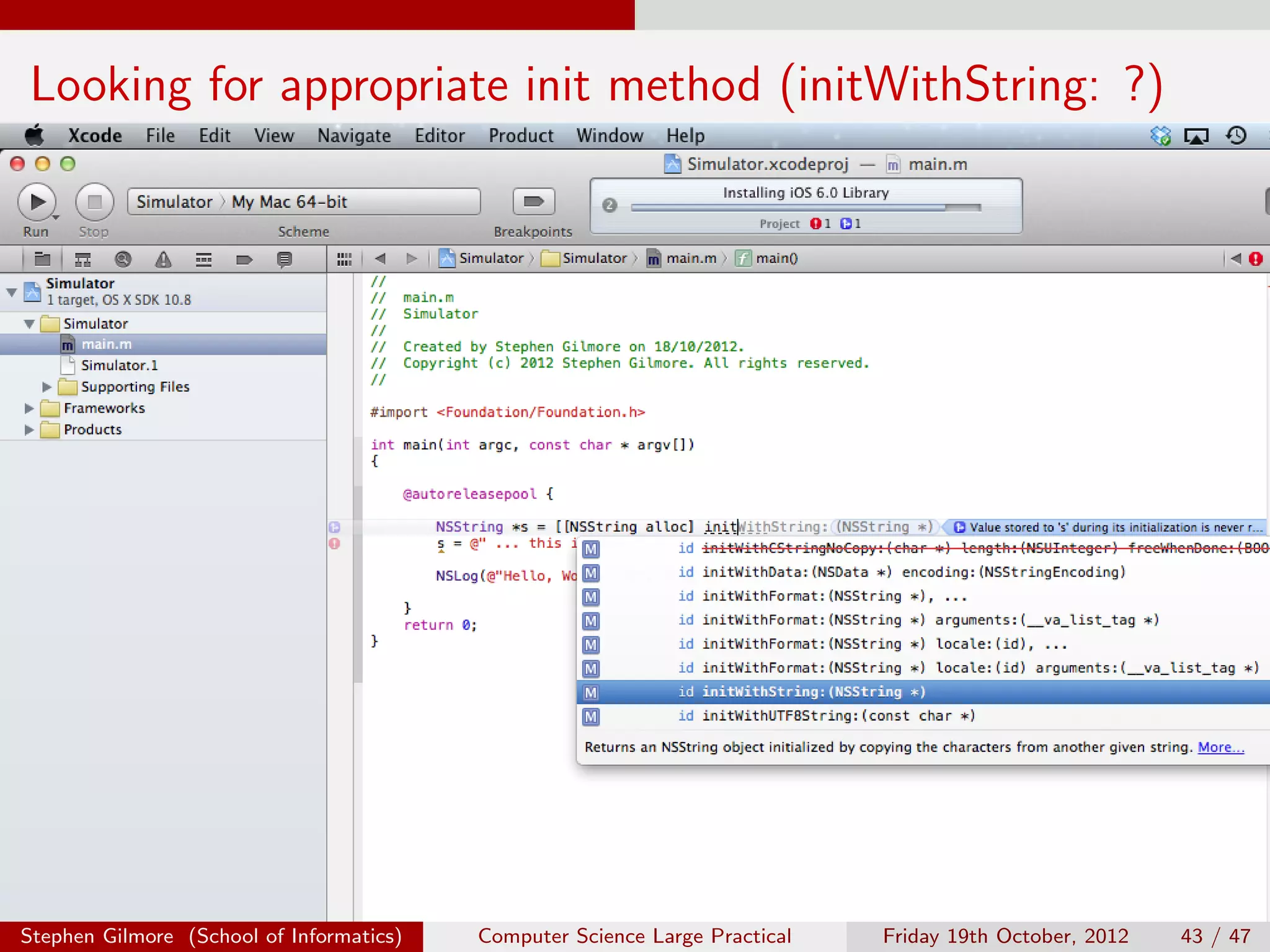Image resolution: width=1270 pixels, height=952 pixels.
Task: Click main() function in jump bar
Action: point(766,258)
